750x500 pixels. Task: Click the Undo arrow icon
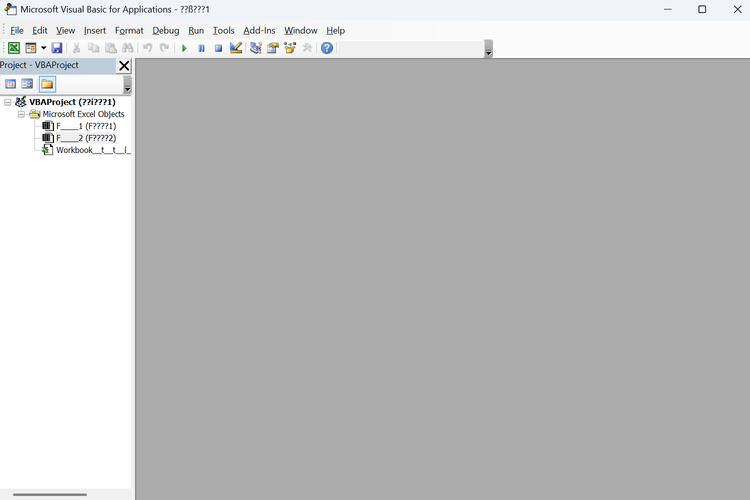(148, 48)
